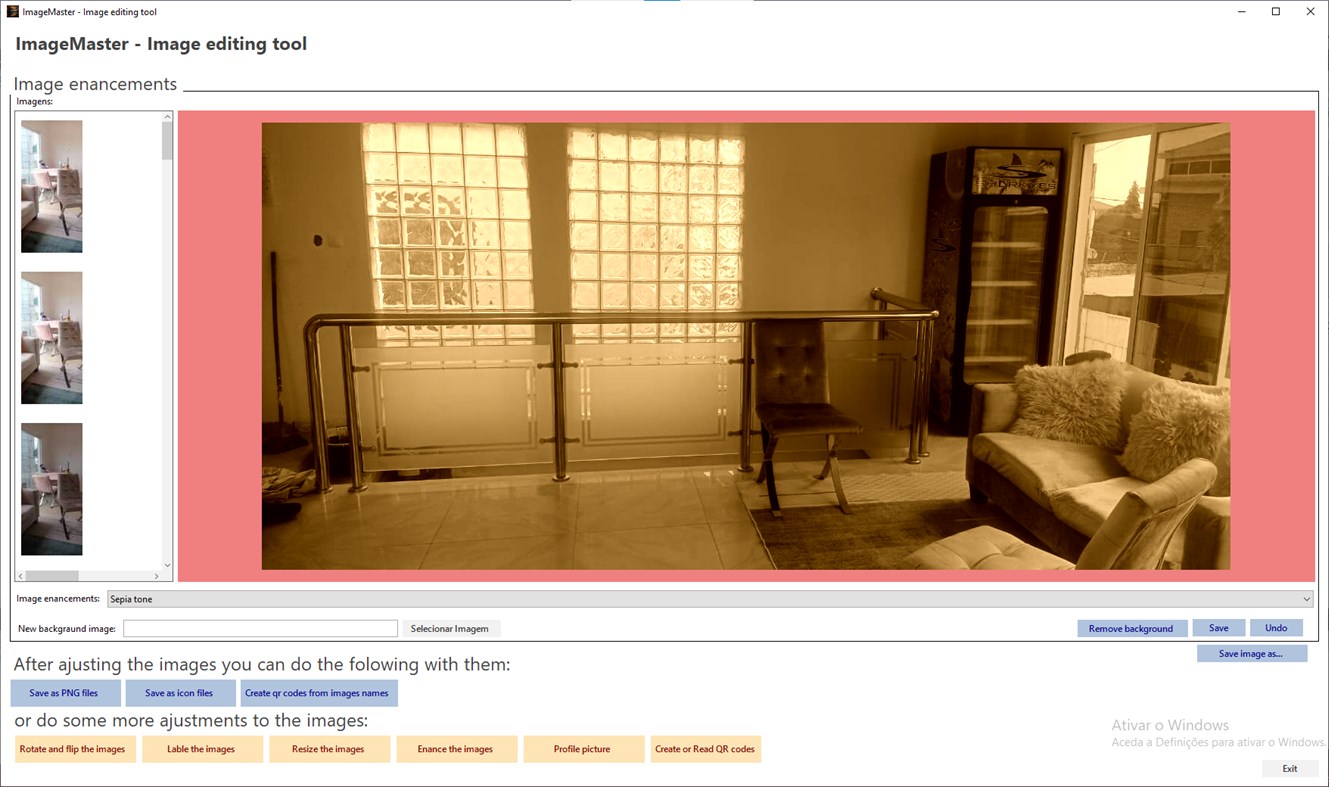Click Save image as...
The height and width of the screenshot is (787, 1329).
pos(1252,653)
